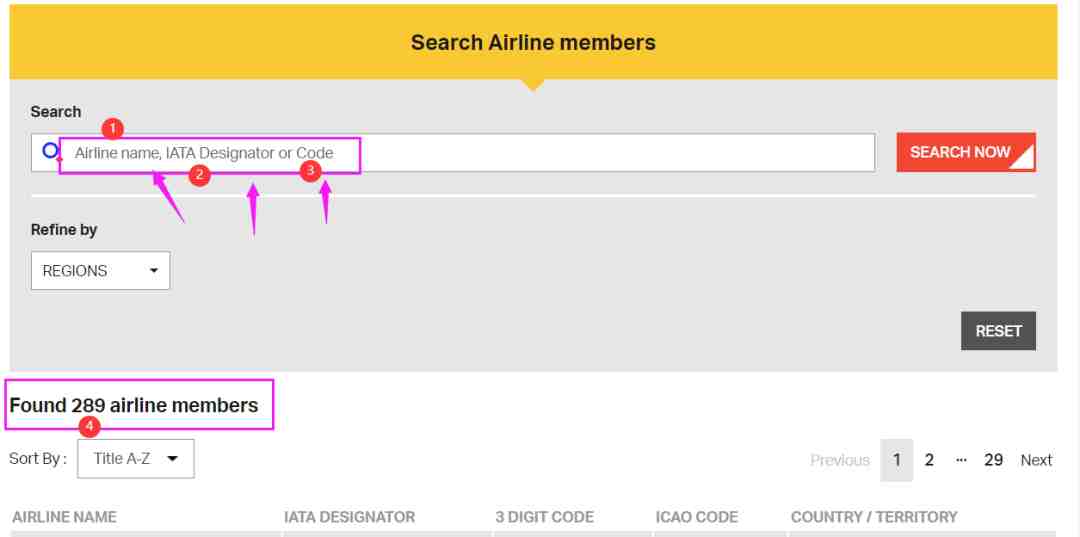Image resolution: width=1080 pixels, height=537 pixels.
Task: Click the Title A-Z dropdown caret arrow
Action: (x=172, y=459)
